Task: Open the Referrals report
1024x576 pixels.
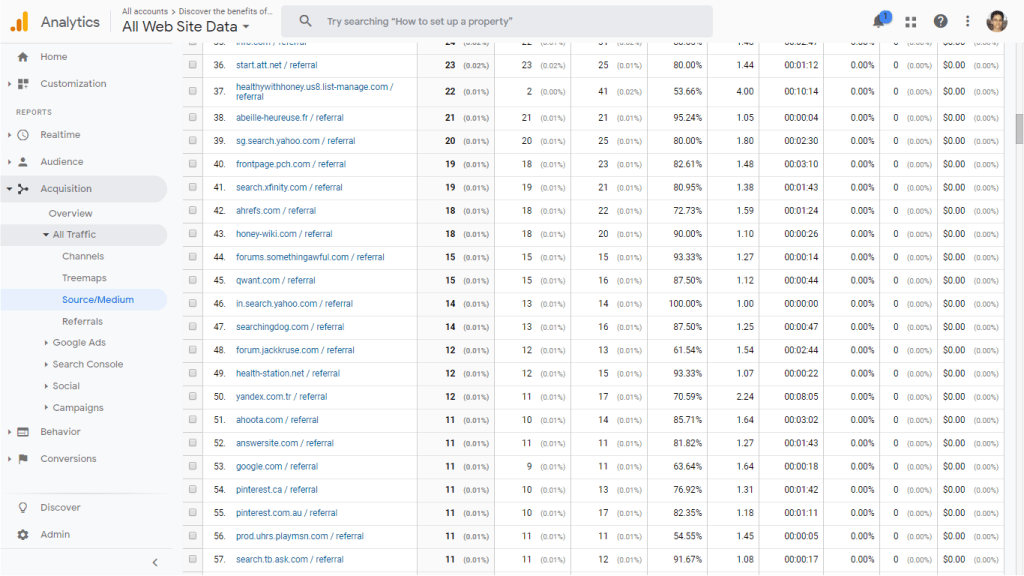Action: [x=82, y=321]
